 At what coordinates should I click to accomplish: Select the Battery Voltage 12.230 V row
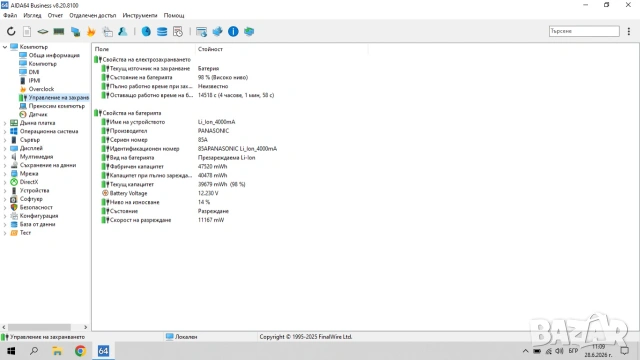pyautogui.click(x=160, y=193)
